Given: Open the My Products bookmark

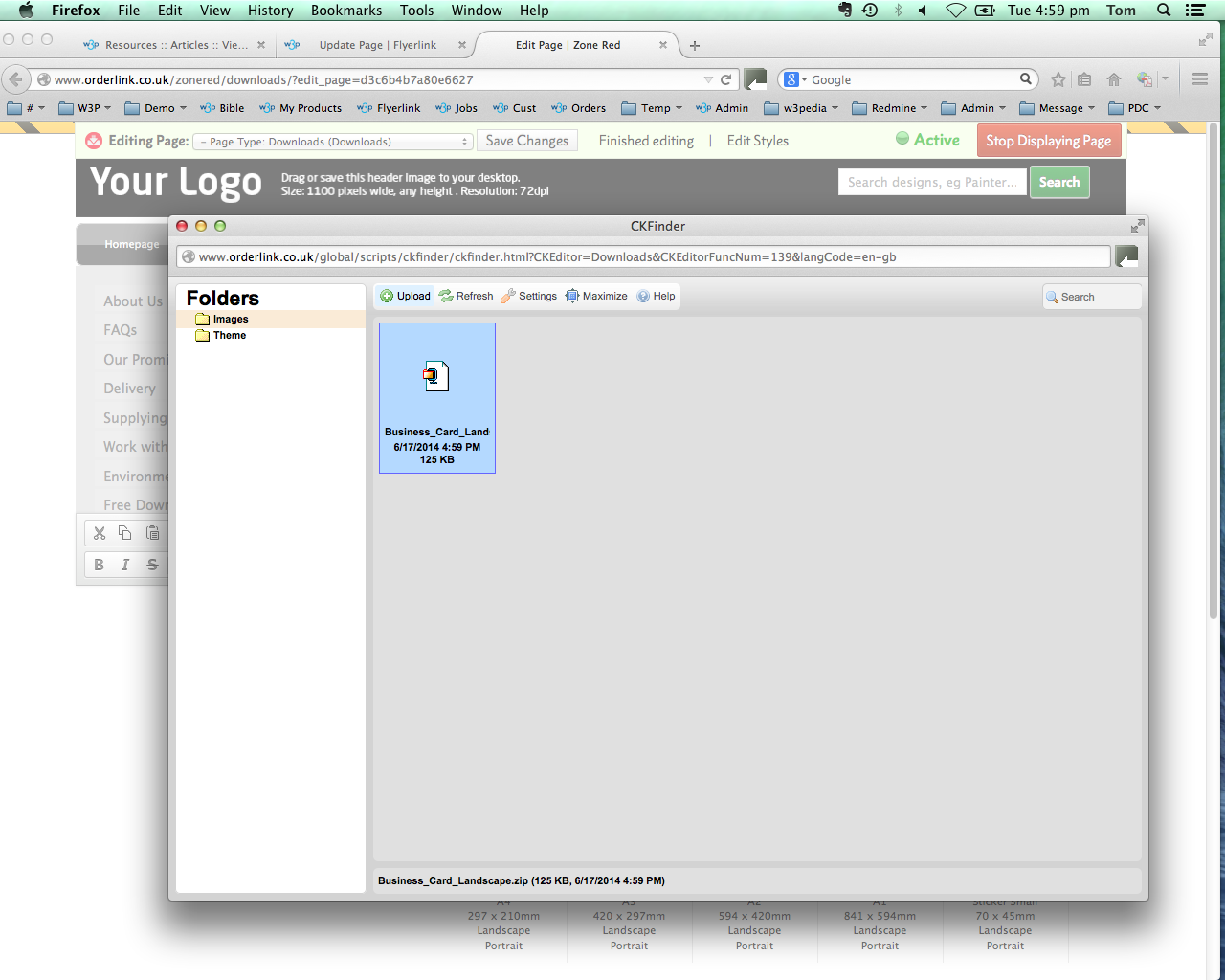Looking at the screenshot, I should point(301,108).
